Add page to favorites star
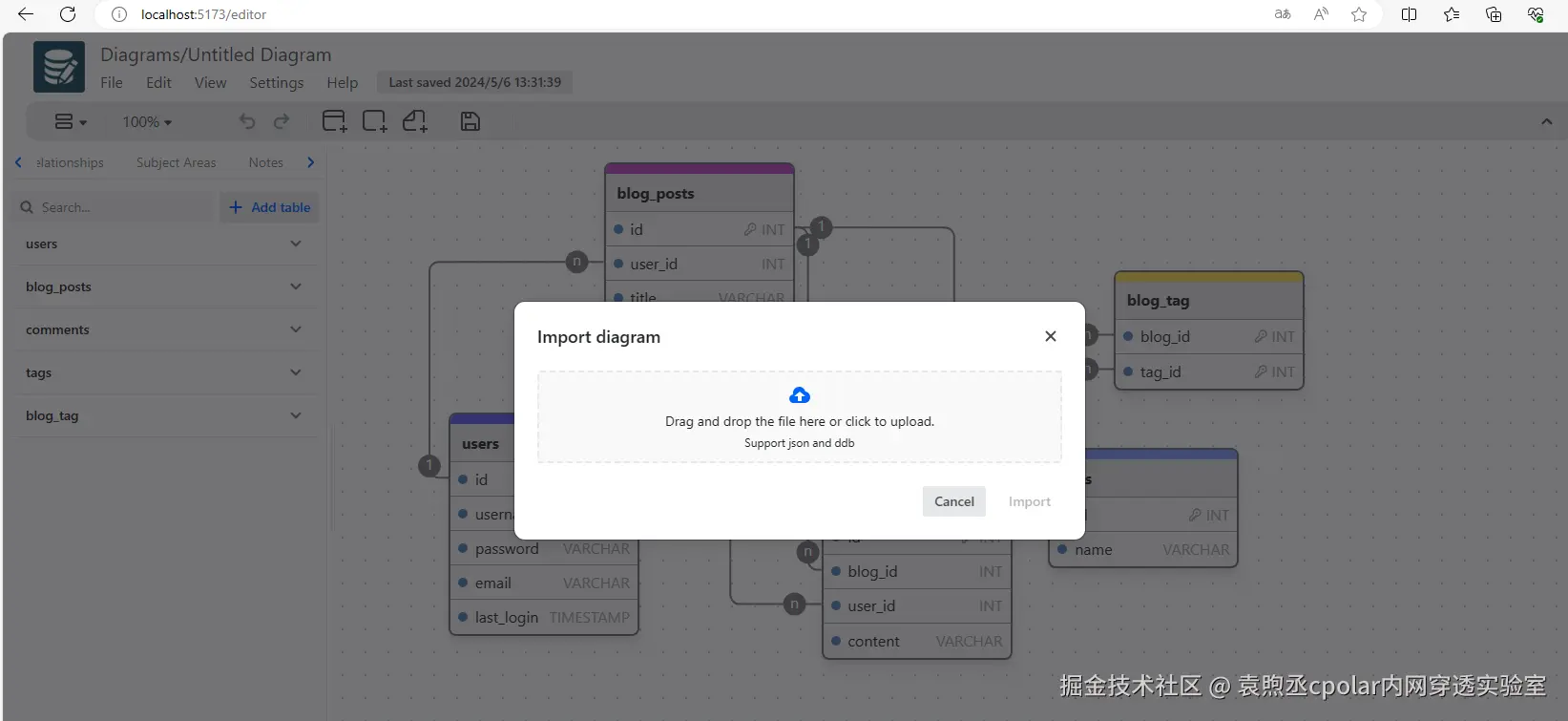Image resolution: width=1568 pixels, height=721 pixels. coord(1359,14)
